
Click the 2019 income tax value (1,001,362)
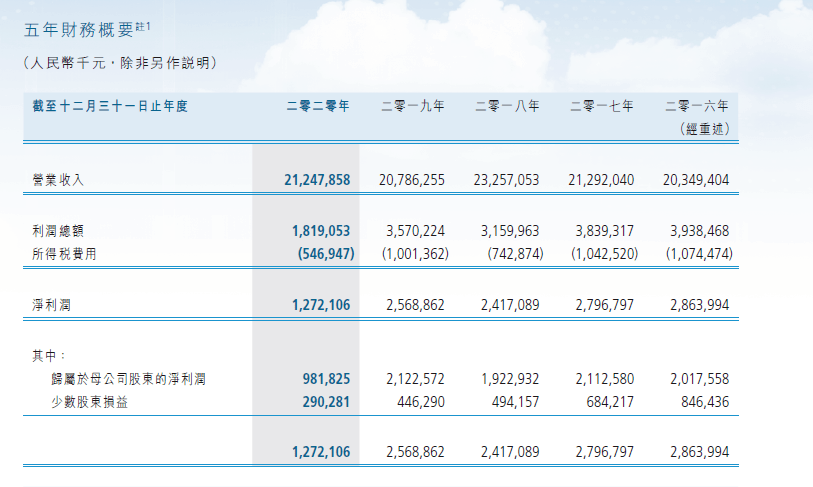[415, 254]
